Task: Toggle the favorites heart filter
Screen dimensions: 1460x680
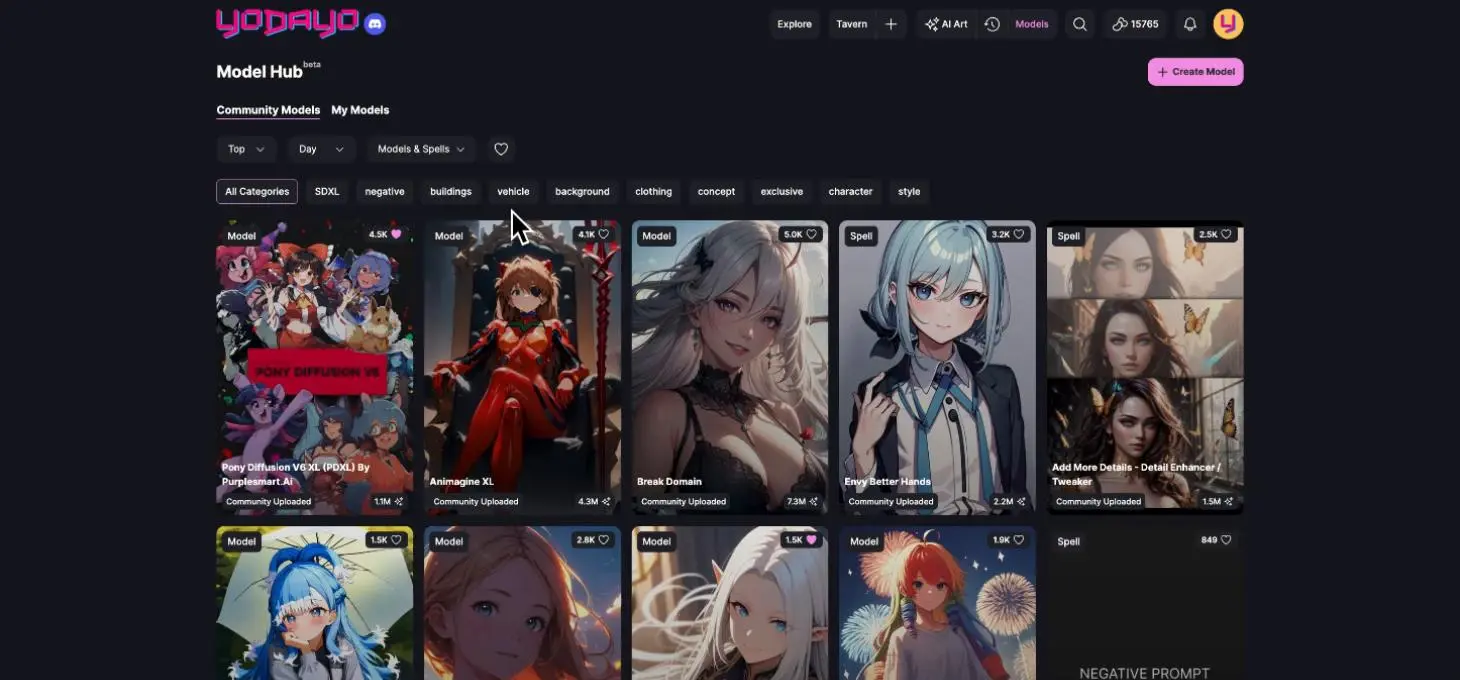Action: [x=501, y=149]
